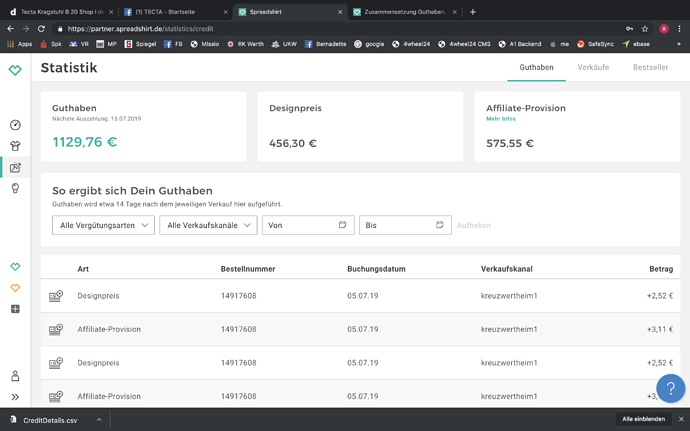690x431 pixels.
Task: Expand CreditDetails.csv download options chevron
Action: pos(99,420)
